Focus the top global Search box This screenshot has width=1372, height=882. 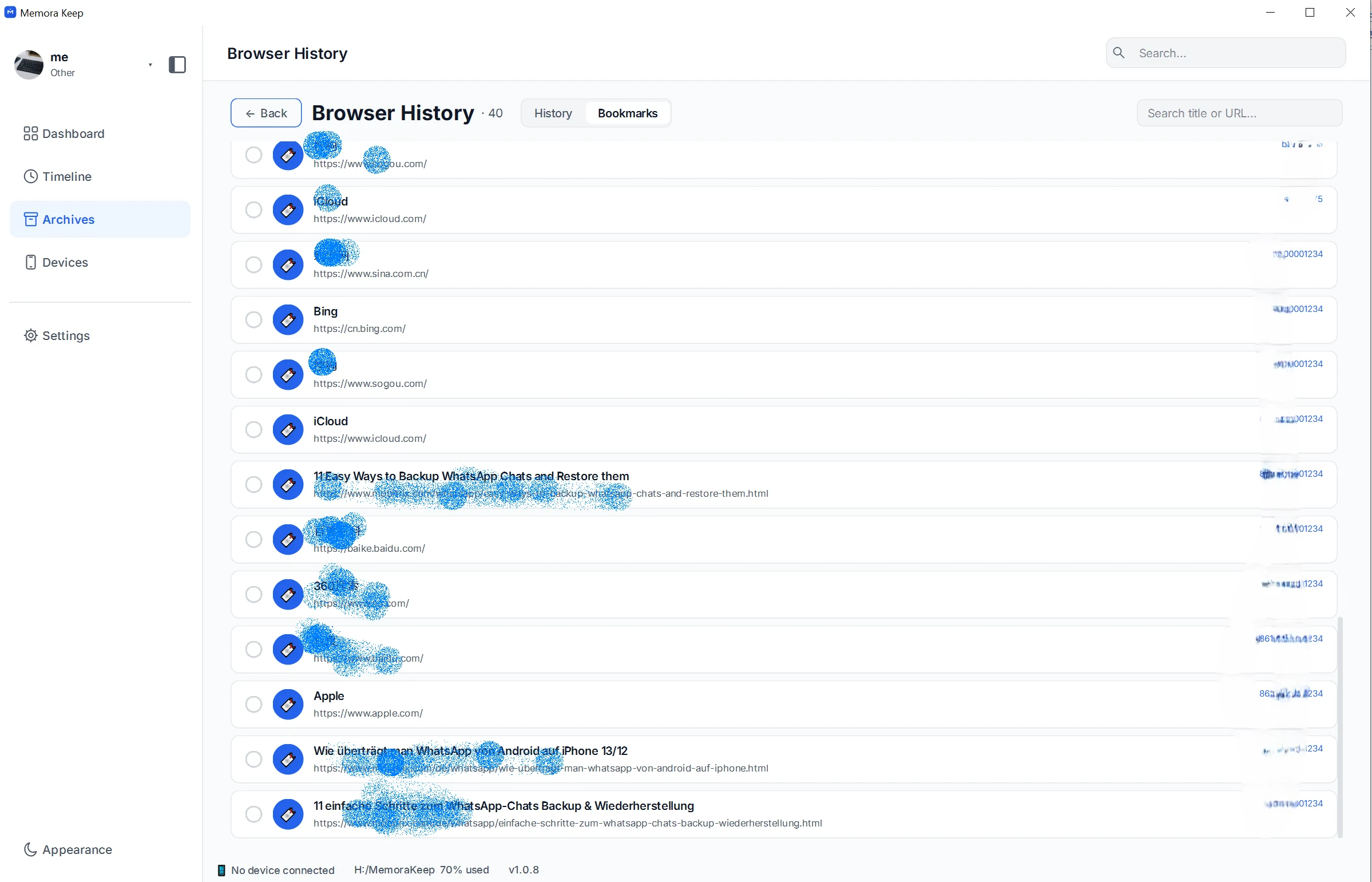[x=1226, y=53]
